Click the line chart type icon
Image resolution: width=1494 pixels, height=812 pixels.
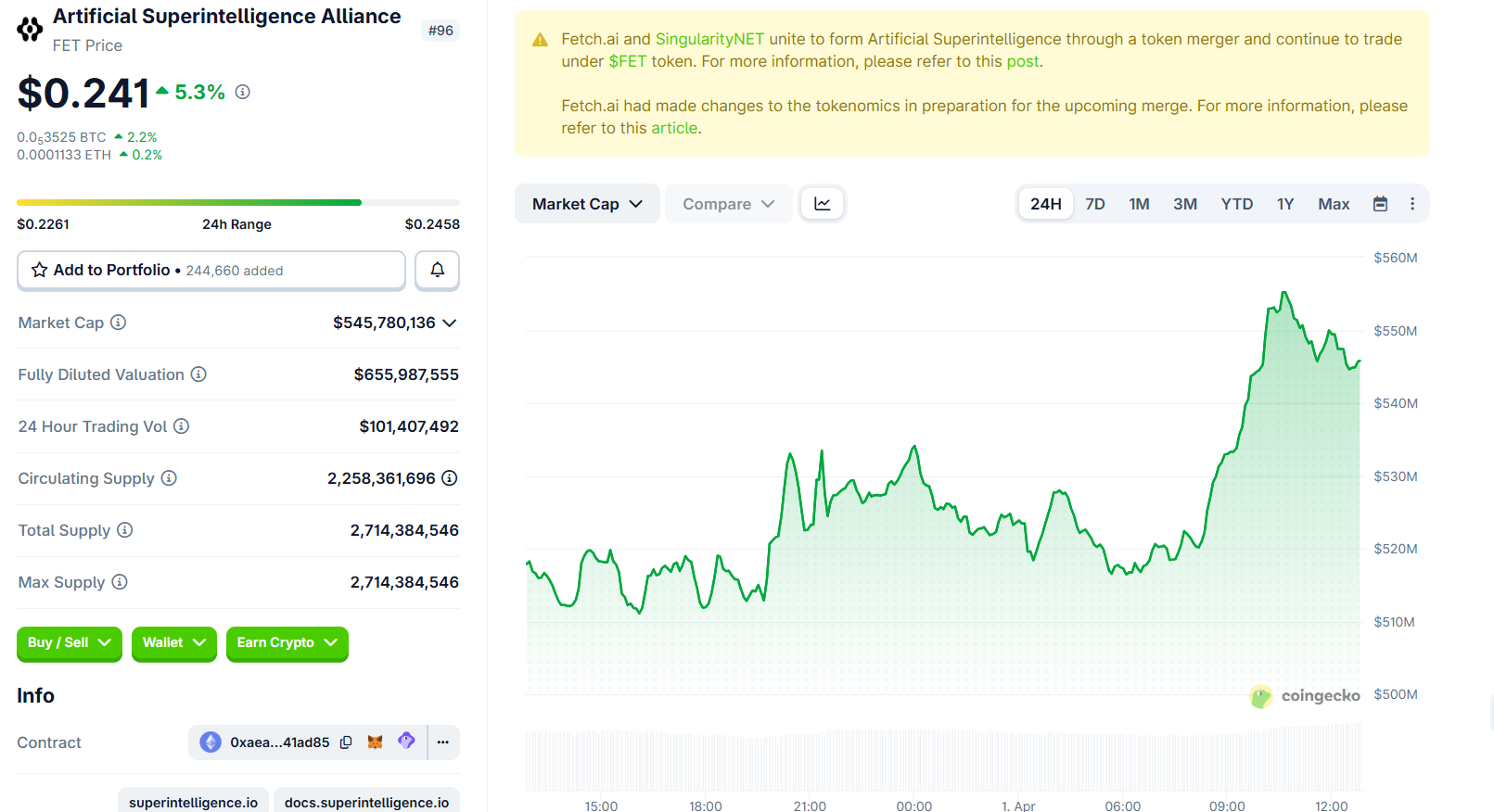pos(823,204)
